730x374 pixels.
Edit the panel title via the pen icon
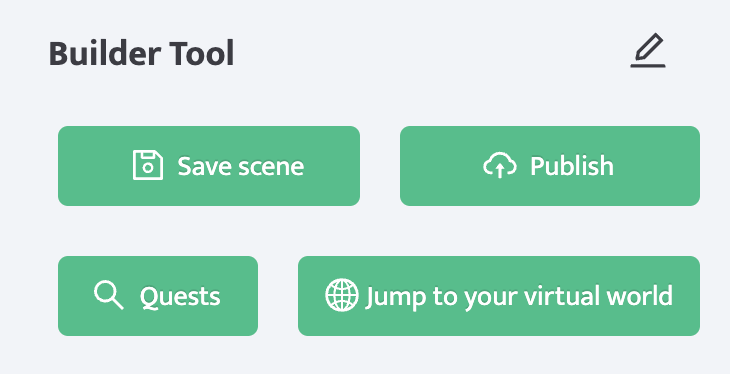click(x=648, y=50)
